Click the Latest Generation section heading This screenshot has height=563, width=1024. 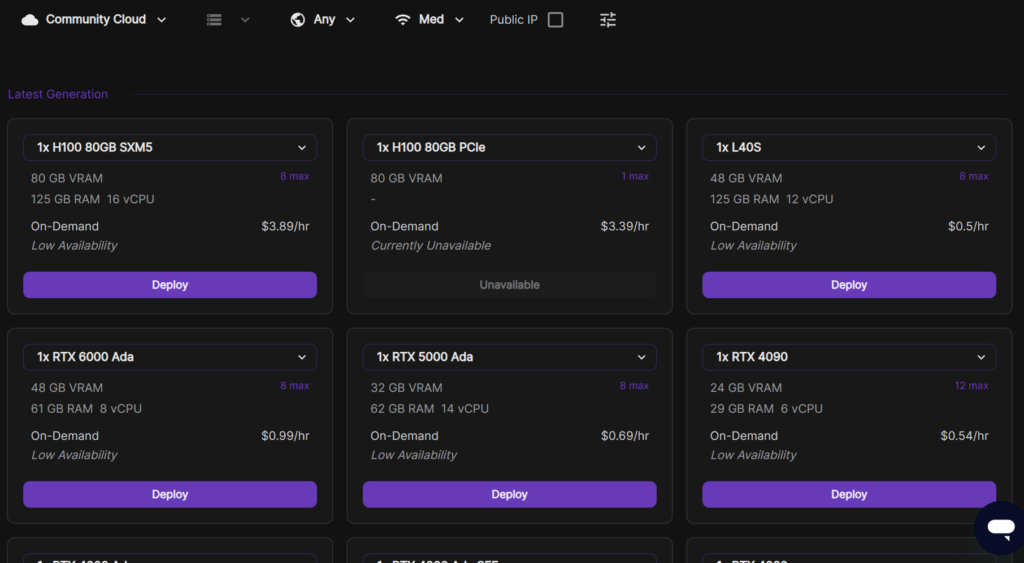click(x=58, y=94)
